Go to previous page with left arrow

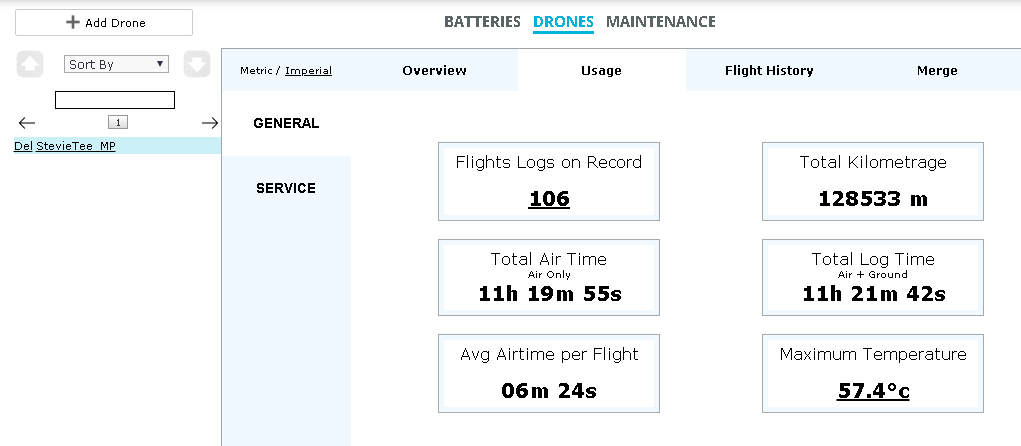coord(27,122)
